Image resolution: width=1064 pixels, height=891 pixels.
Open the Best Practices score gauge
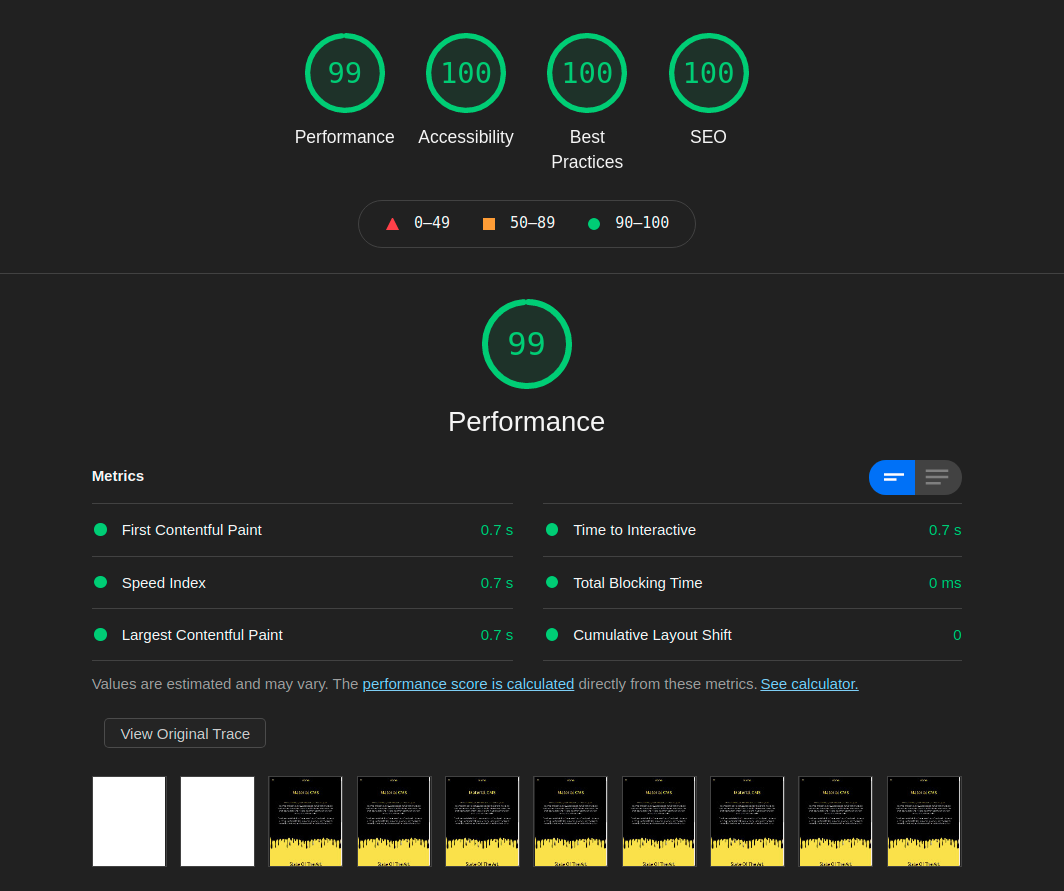click(587, 73)
